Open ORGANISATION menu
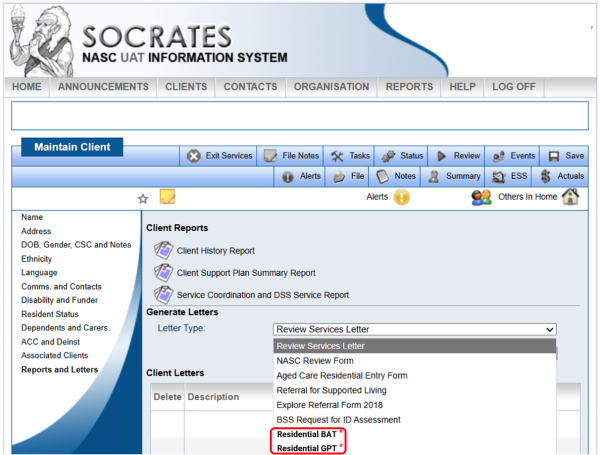Screen dimensions: 600x455 [x=331, y=87]
